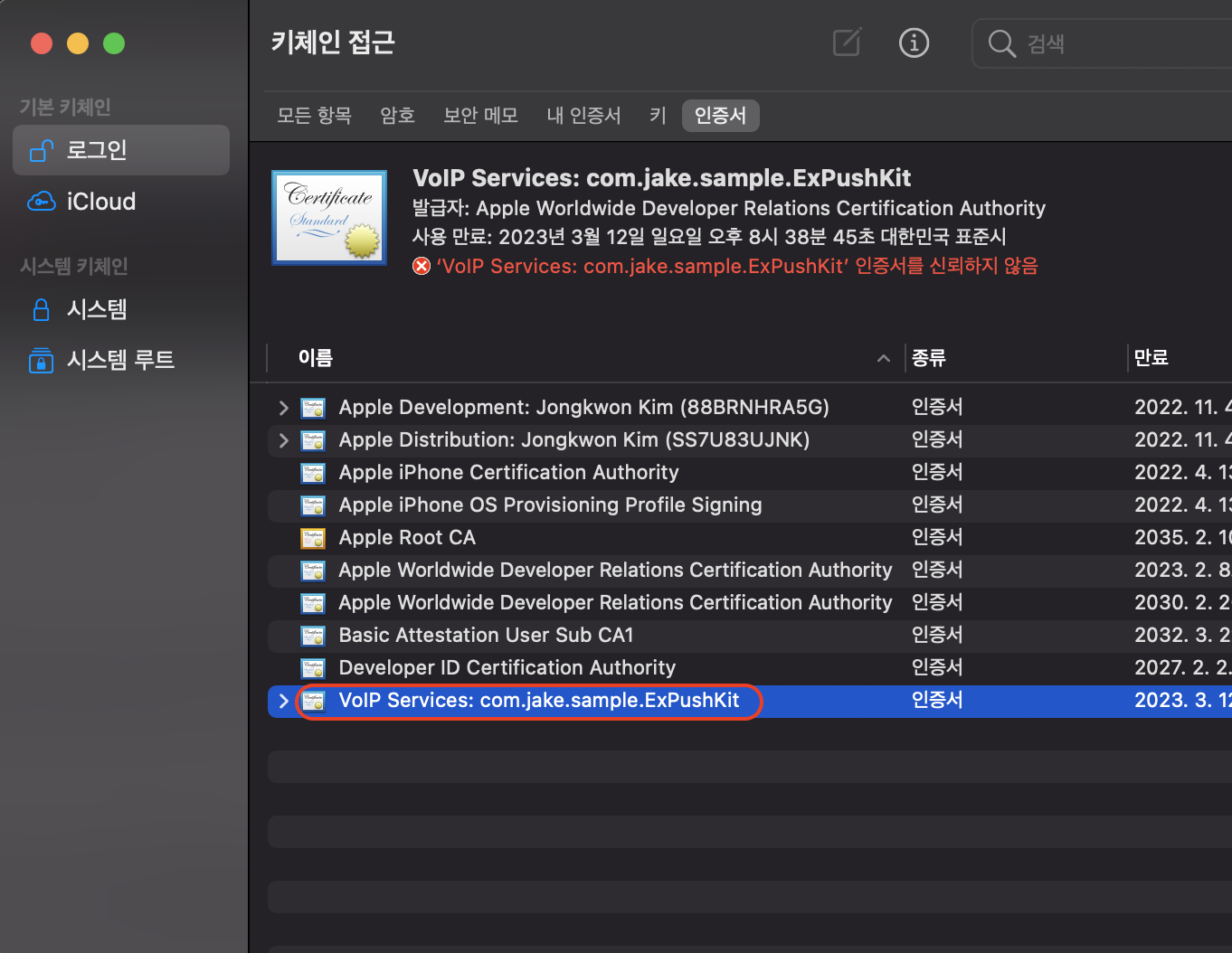This screenshot has height=953, width=1232.
Task: Click the red untrusted error icon
Action: tap(422, 266)
